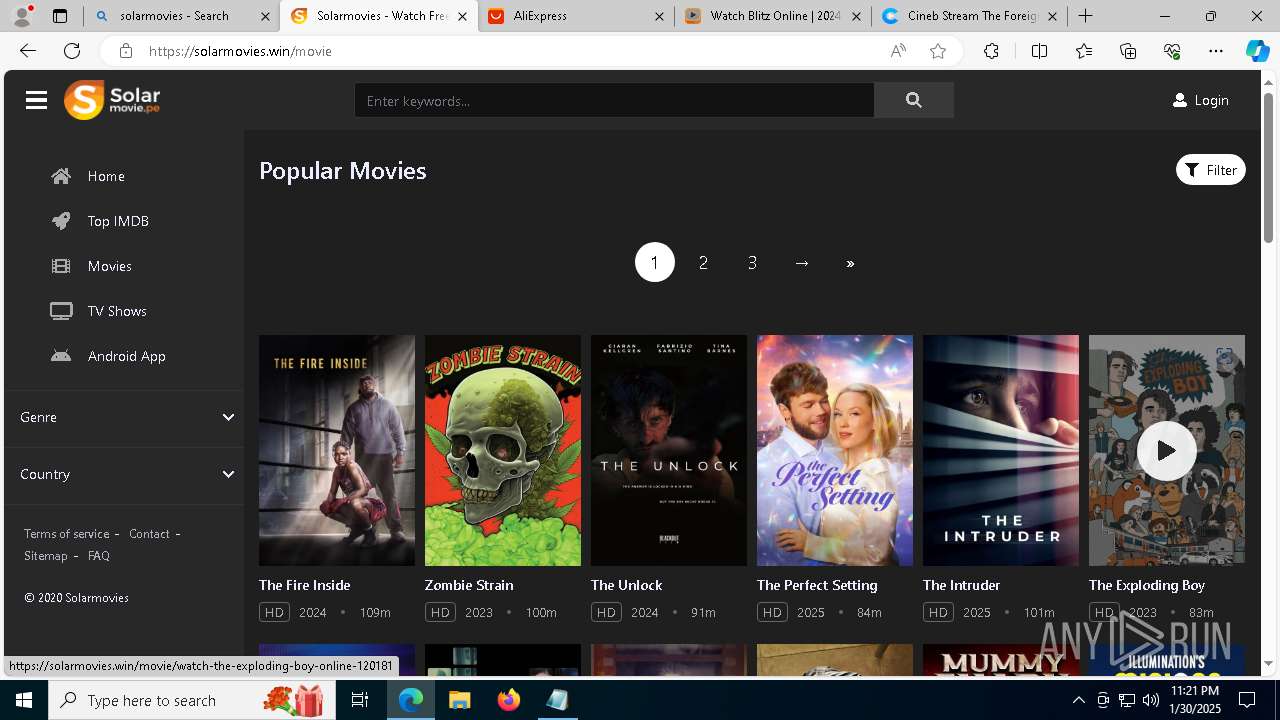Open the notification center icon
This screenshot has width=1280, height=720.
(1247, 700)
